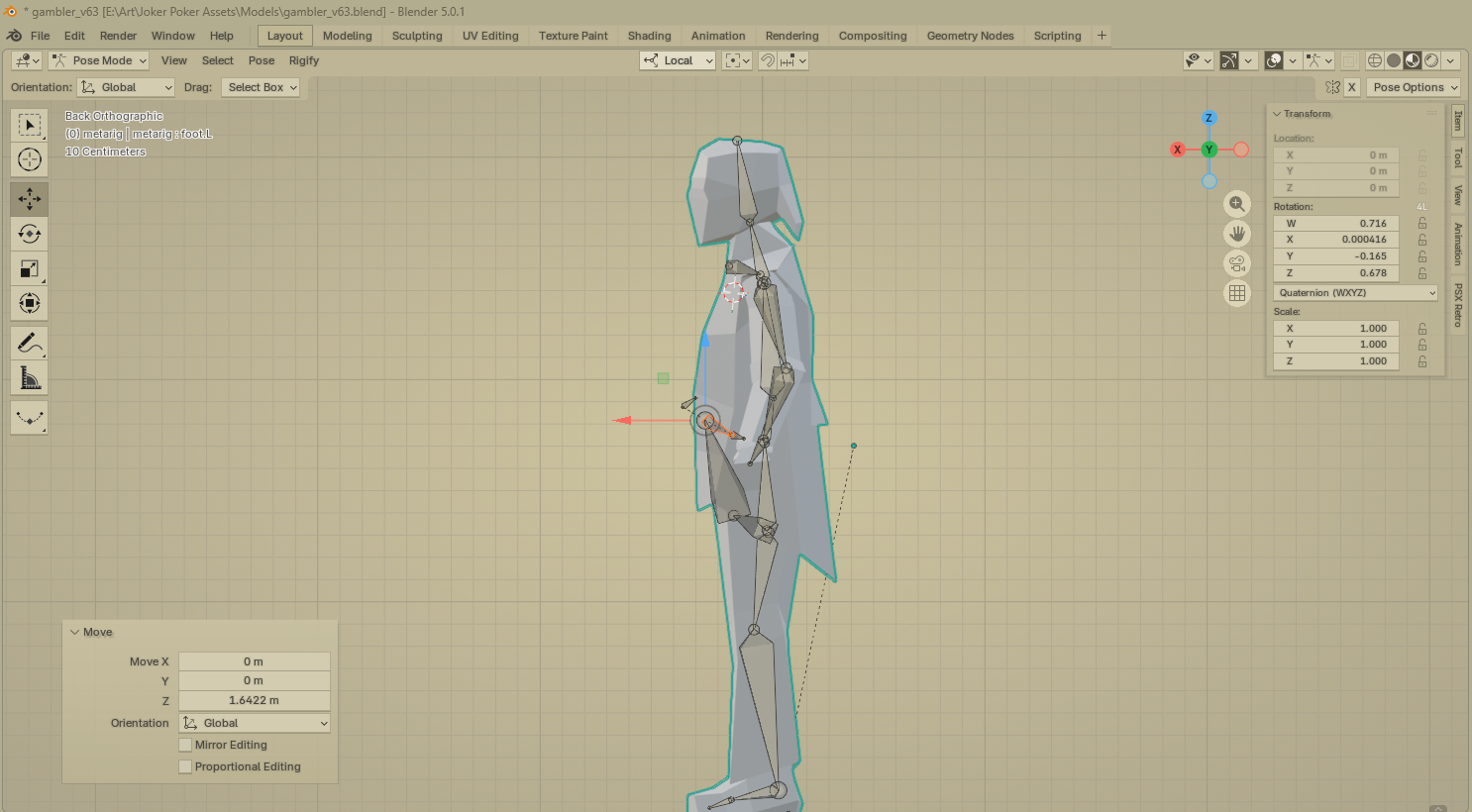The image size is (1472, 812).
Task: Click the pan hand viewport button
Action: click(x=1237, y=234)
